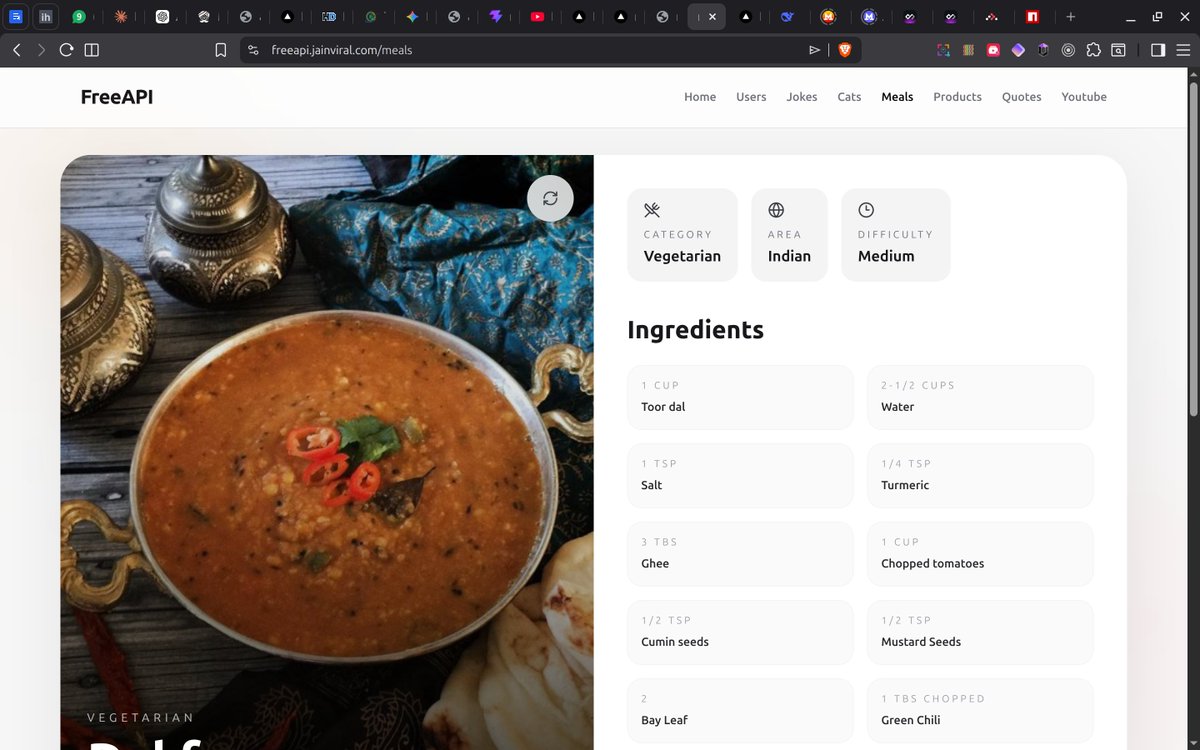Click the purple diamond extension icon
Image resolution: width=1200 pixels, height=750 pixels.
[x=1018, y=50]
